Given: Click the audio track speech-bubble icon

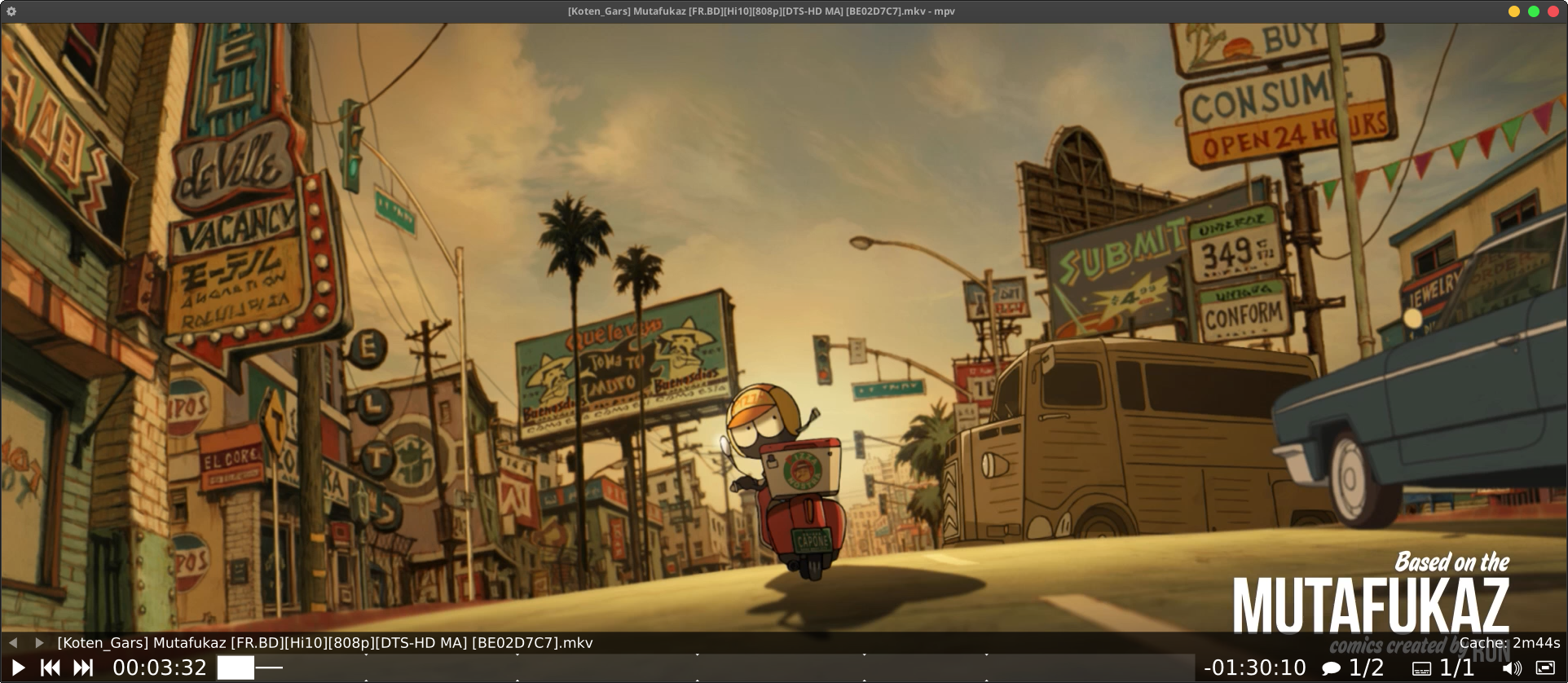Looking at the screenshot, I should click(x=1332, y=669).
